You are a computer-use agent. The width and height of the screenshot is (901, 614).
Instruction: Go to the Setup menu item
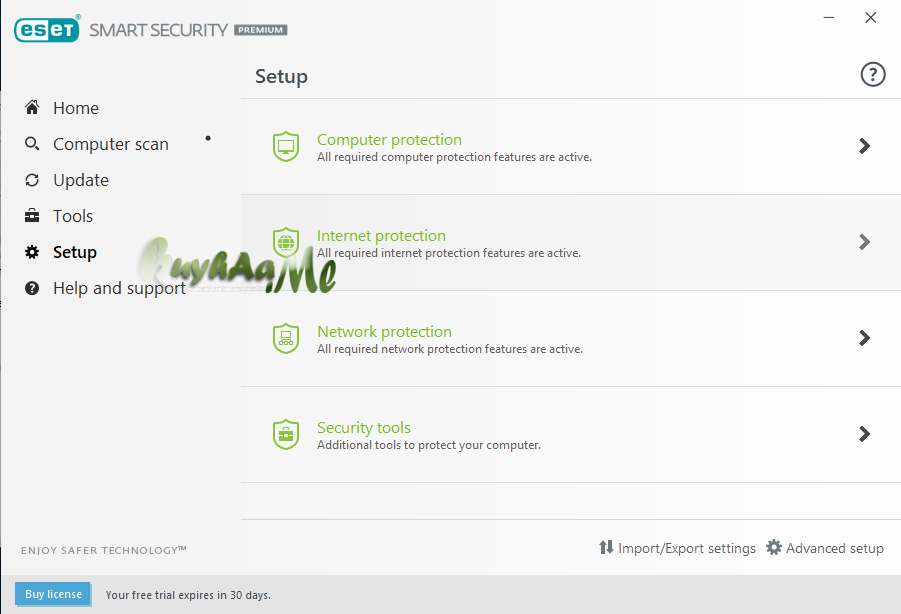click(x=74, y=252)
